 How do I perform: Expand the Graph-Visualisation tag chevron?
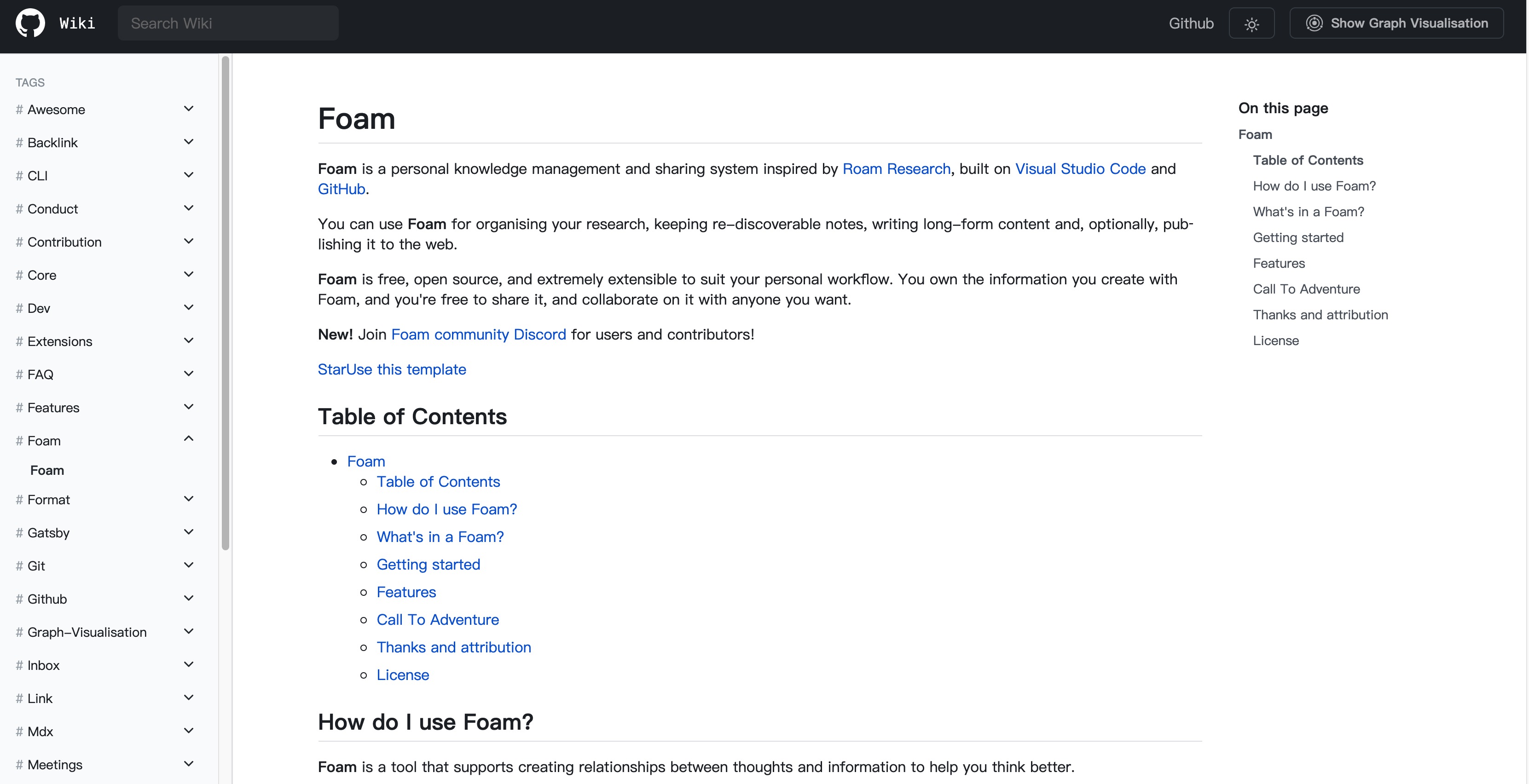(189, 631)
